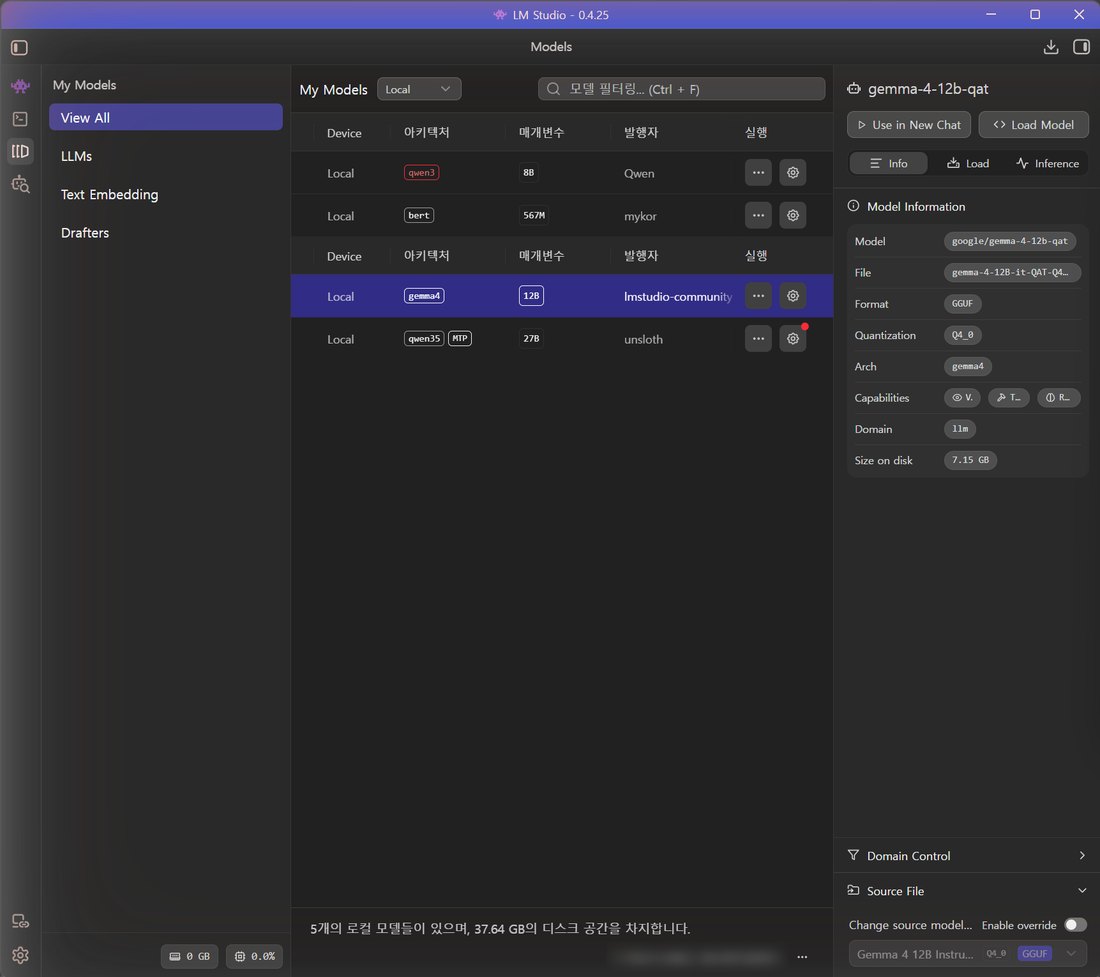The height and width of the screenshot is (977, 1100).
Task: Click the first 매개변수 column header
Action: point(541,133)
